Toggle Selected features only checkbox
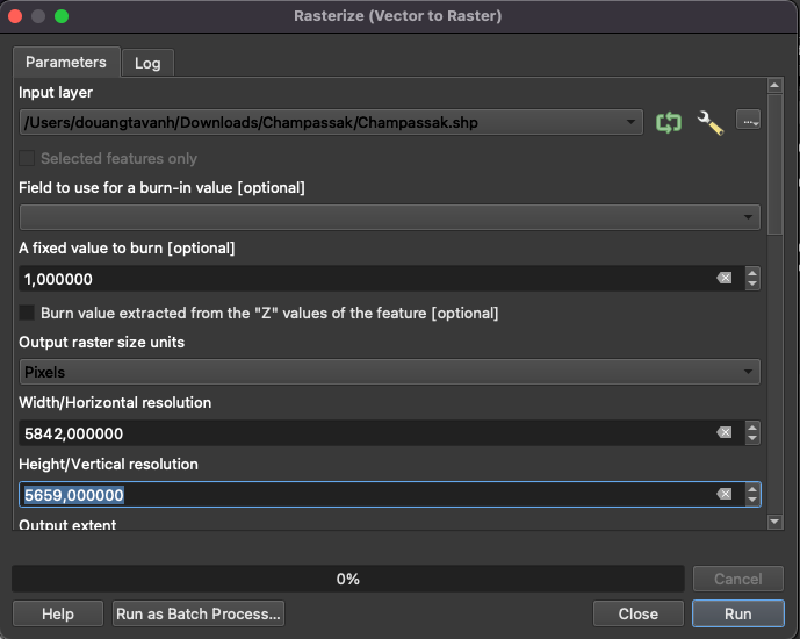Image resolution: width=800 pixels, height=639 pixels. pyautogui.click(x=28, y=158)
